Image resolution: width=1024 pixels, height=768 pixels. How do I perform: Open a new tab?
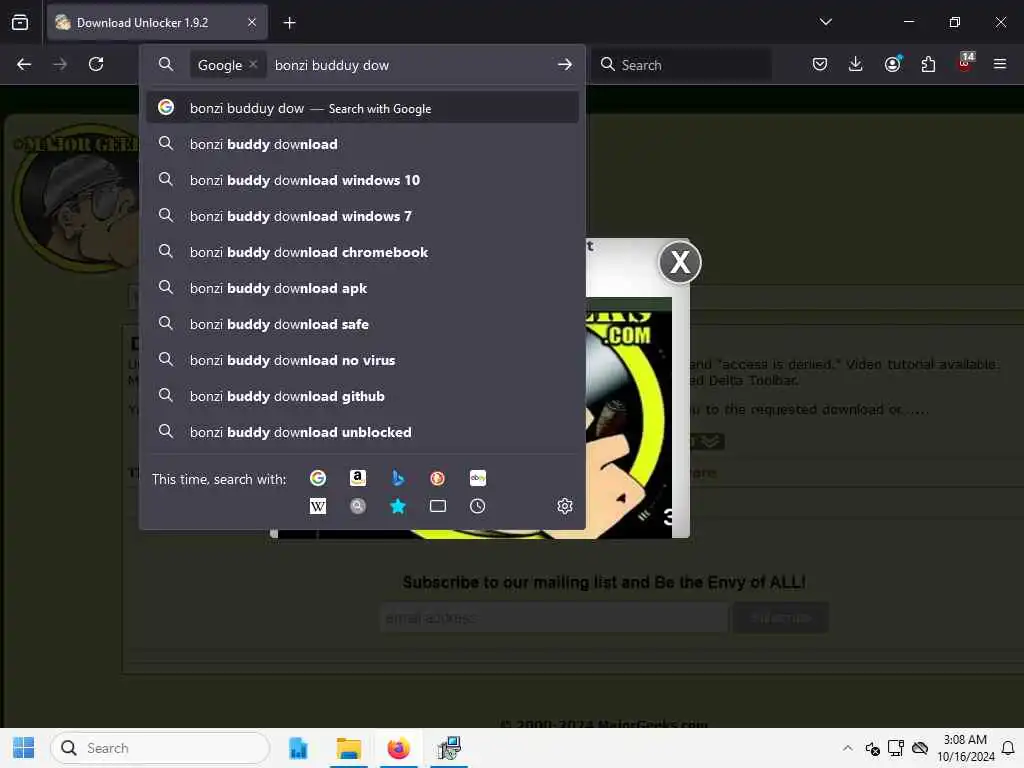click(x=289, y=23)
